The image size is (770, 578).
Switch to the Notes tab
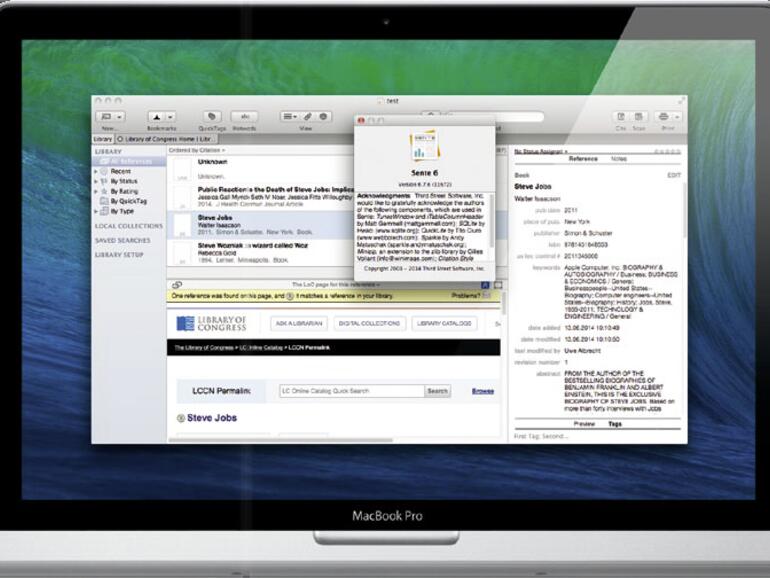[x=619, y=159]
